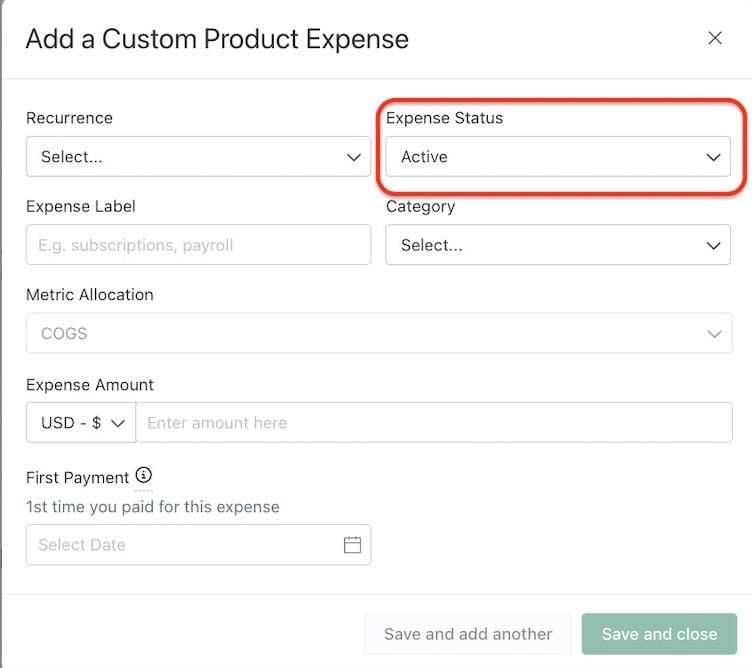Click the USD currency chevron arrow
Screen dimensions: 752x668
click(118, 423)
